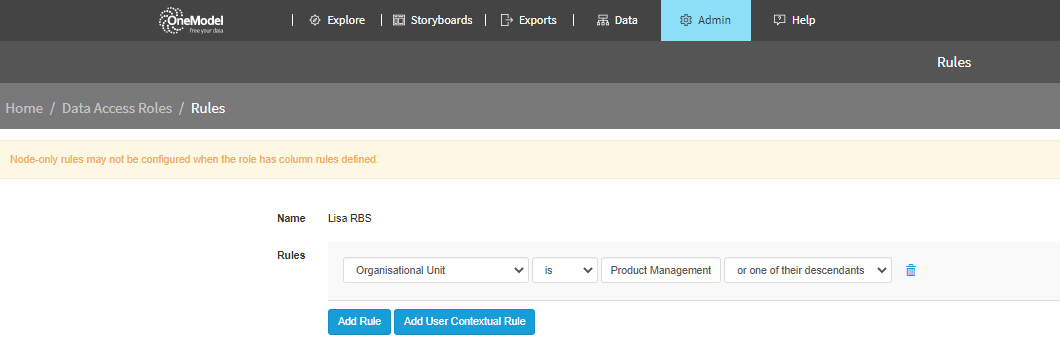The width and height of the screenshot is (1060, 362).
Task: Open the Storyboards menu
Action: coord(433,20)
